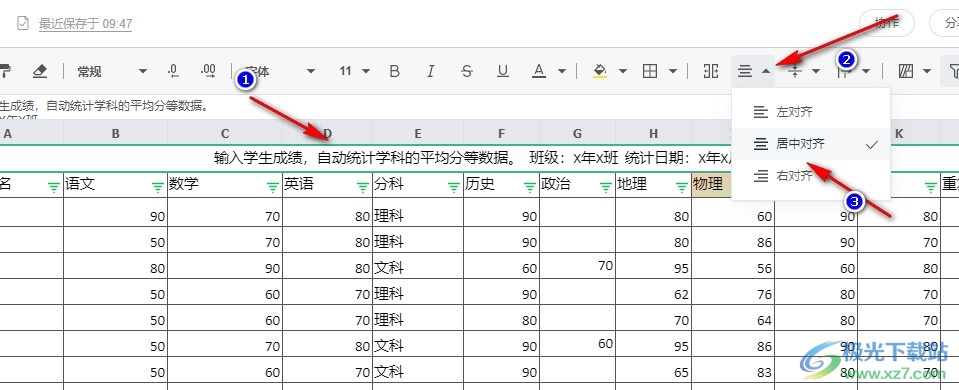Click the decrease decimal places icon

(x=173, y=72)
